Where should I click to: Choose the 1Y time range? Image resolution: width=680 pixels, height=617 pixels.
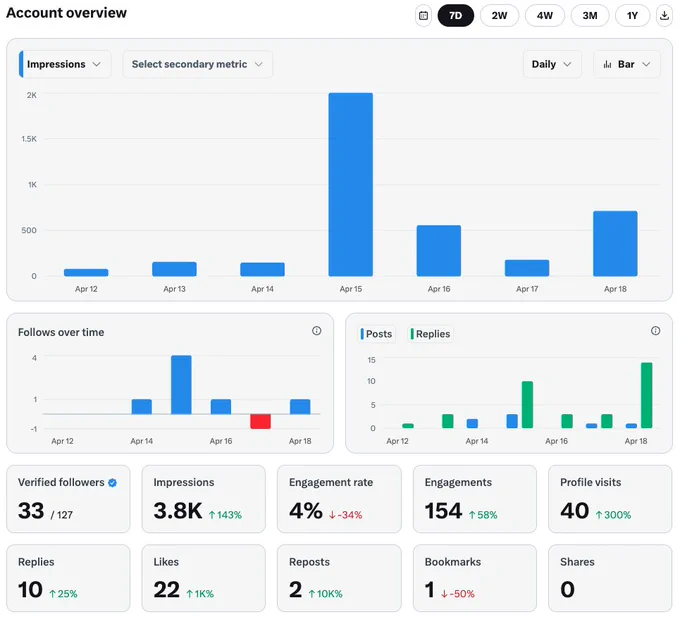pos(632,16)
